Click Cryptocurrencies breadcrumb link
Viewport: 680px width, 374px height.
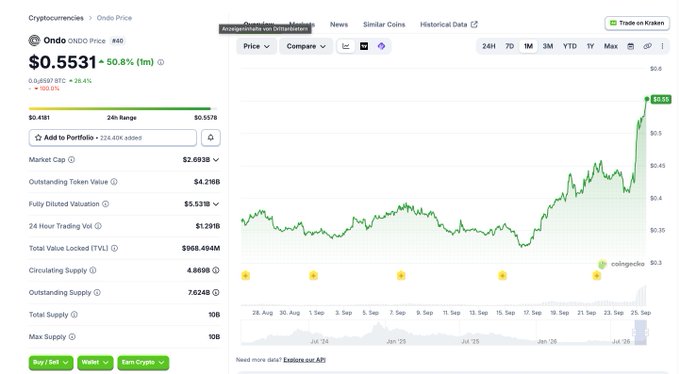click(x=56, y=18)
